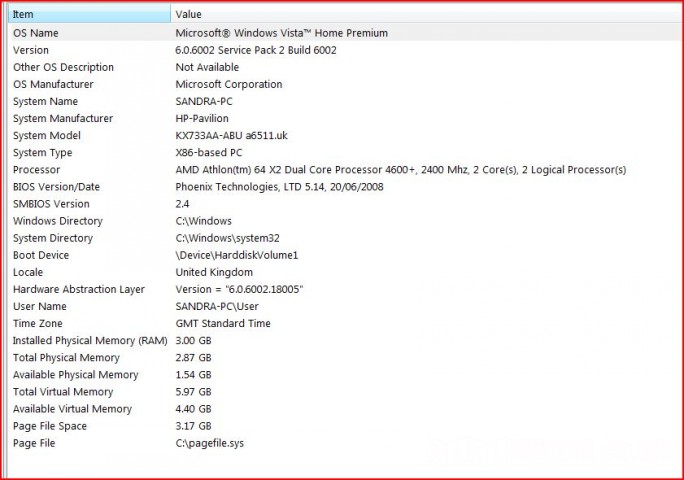Select the Windows Directory row
Screen dimensions: 684x480
click(58, 221)
